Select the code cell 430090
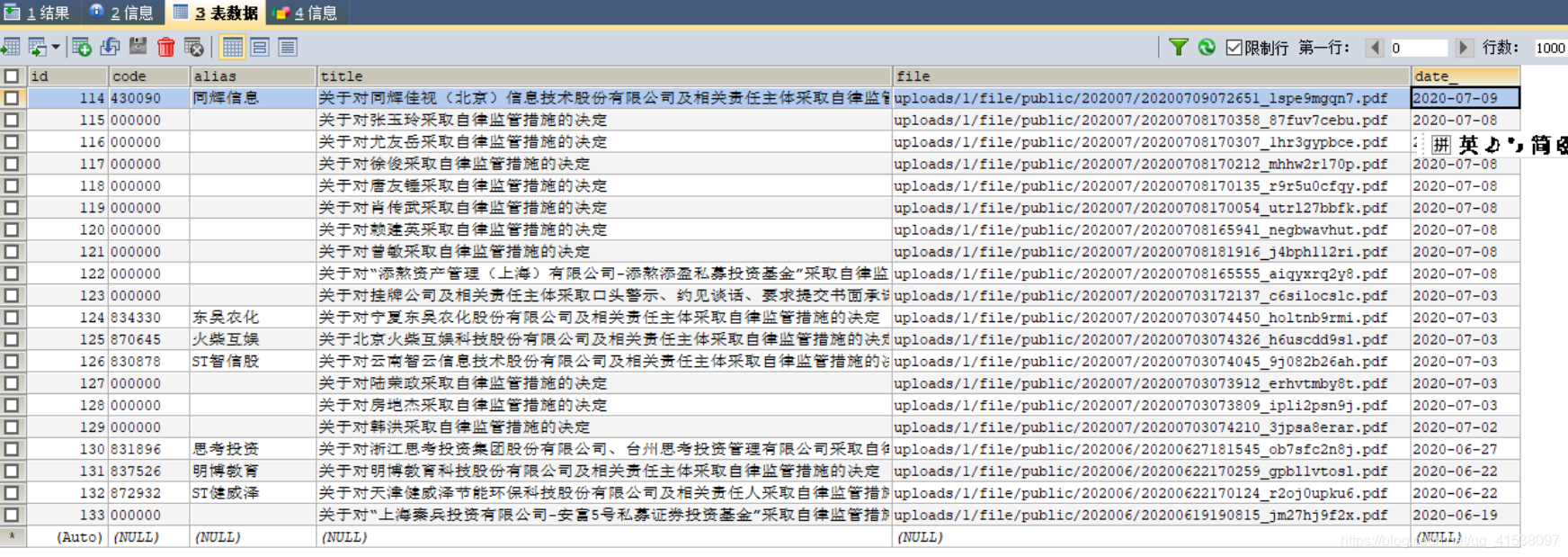Screen dimensions: 1568x557 coord(149,98)
